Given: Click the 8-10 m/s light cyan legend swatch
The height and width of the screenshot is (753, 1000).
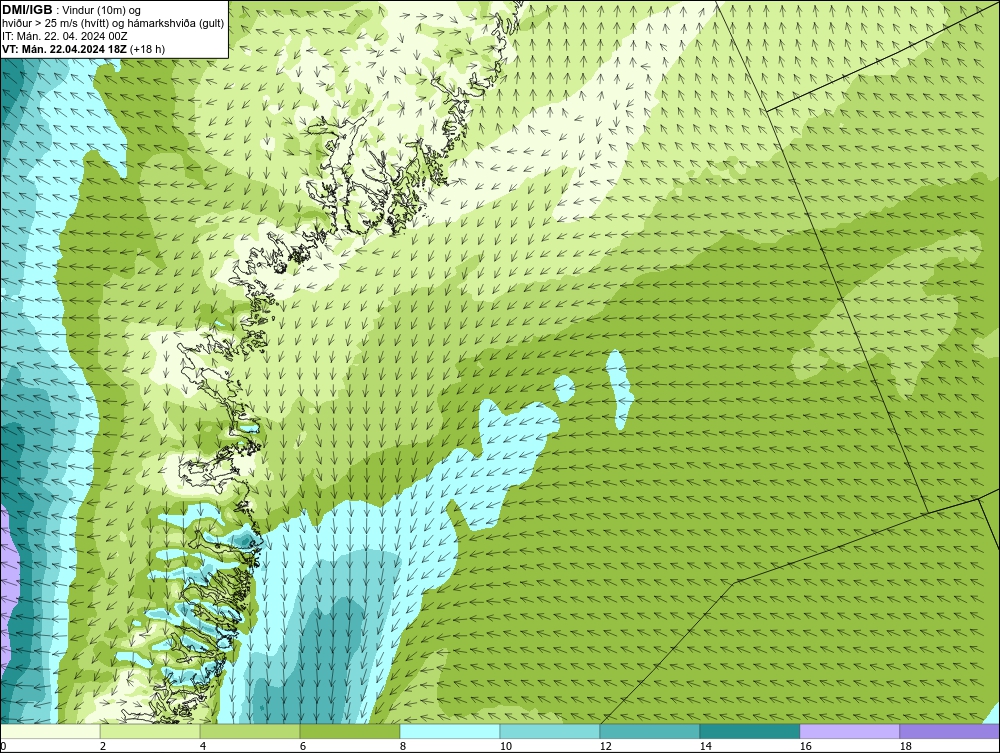Looking at the screenshot, I should pyautogui.click(x=450, y=731).
